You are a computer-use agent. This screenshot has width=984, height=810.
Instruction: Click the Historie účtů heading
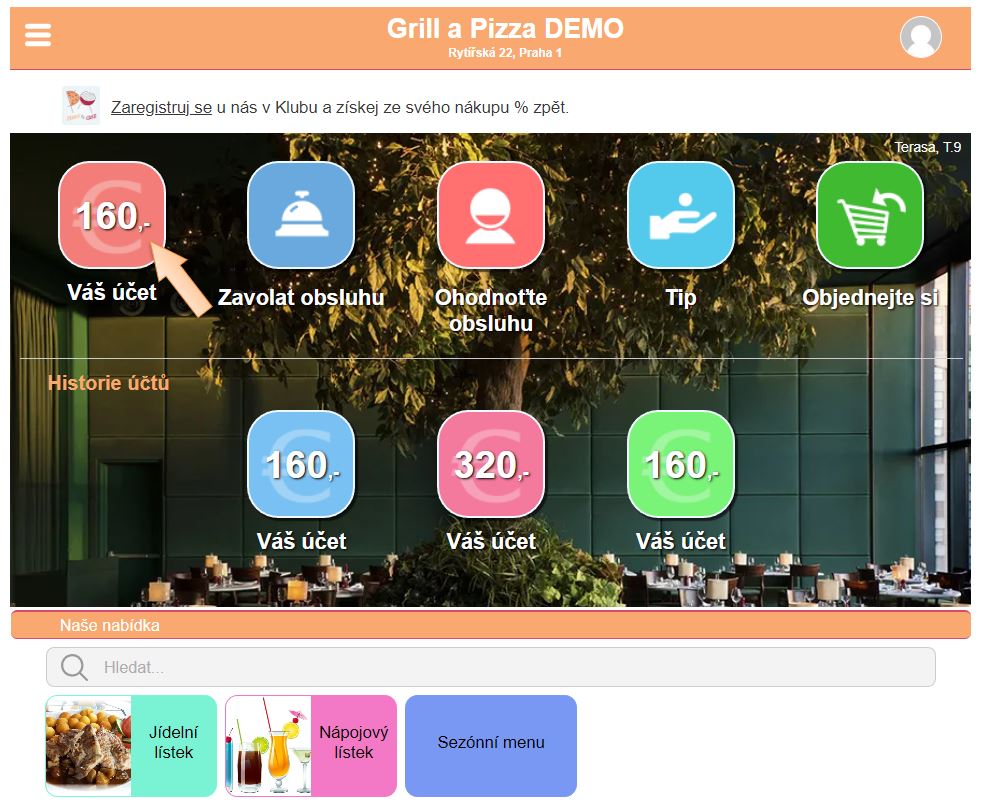click(x=109, y=383)
